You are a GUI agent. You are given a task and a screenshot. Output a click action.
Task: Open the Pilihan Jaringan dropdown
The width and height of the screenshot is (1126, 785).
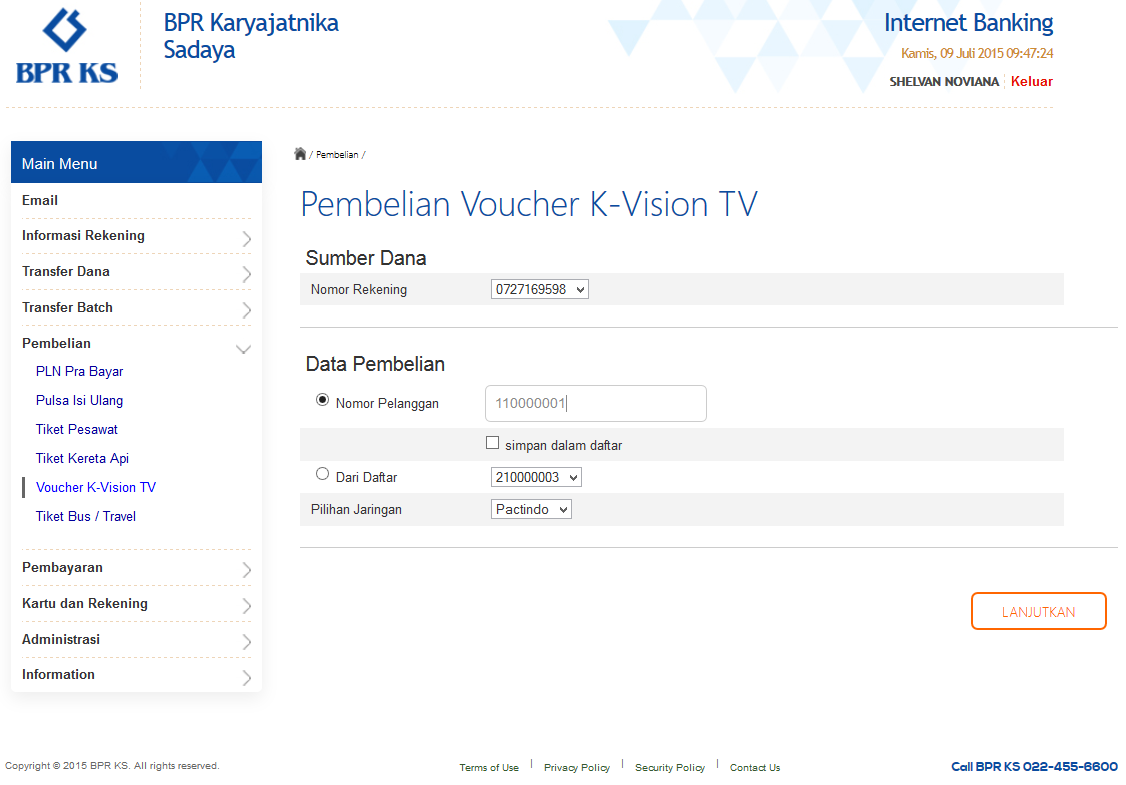(531, 509)
